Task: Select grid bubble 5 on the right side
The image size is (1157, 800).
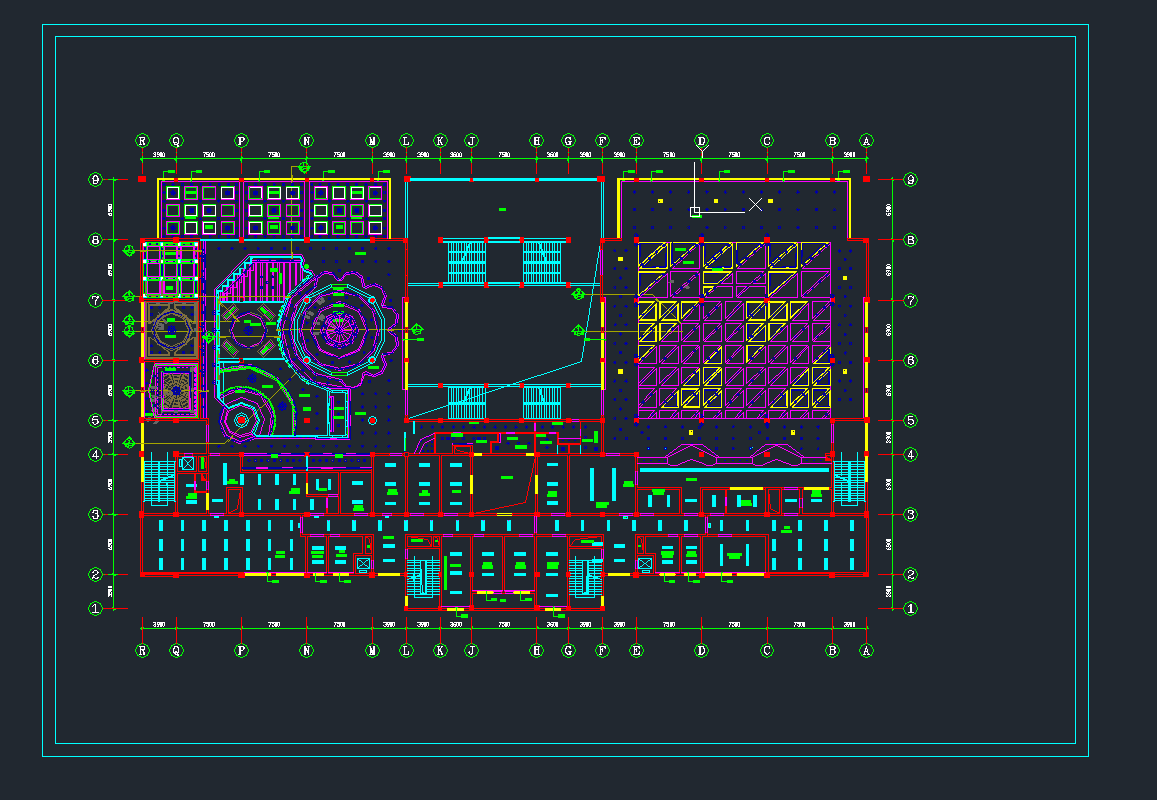Action: (910, 421)
